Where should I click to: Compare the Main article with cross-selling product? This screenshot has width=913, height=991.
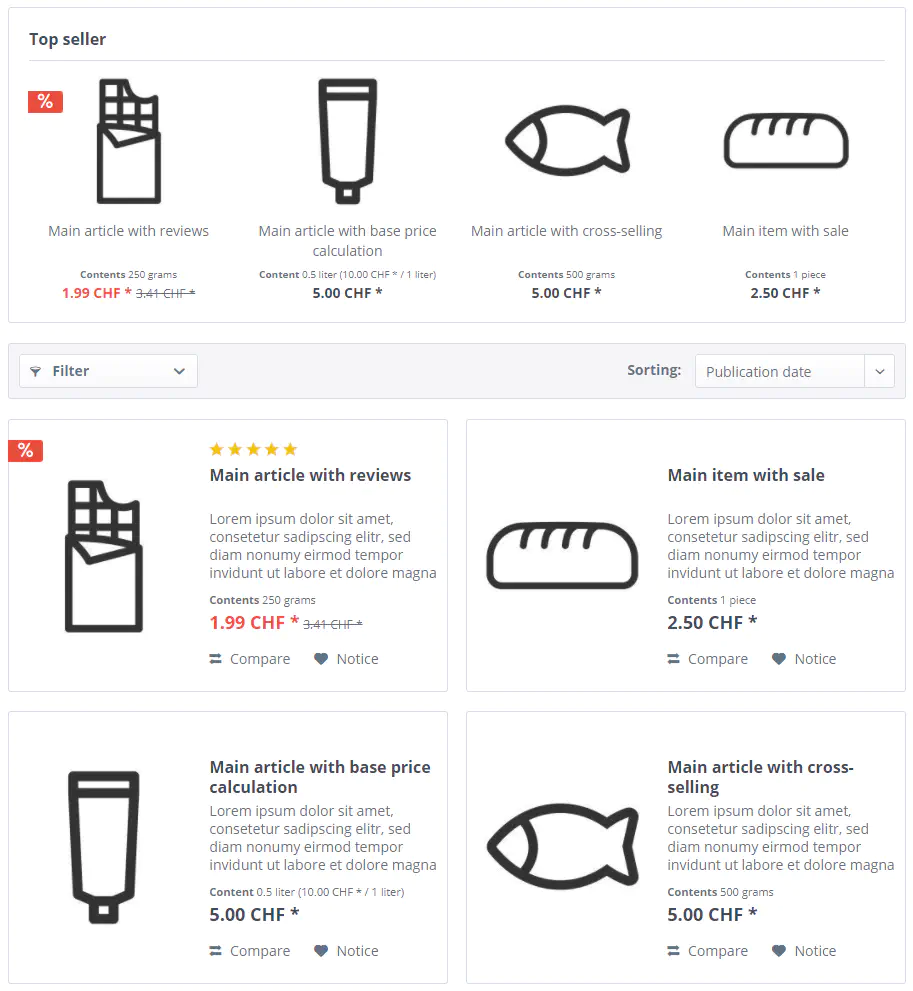point(707,951)
